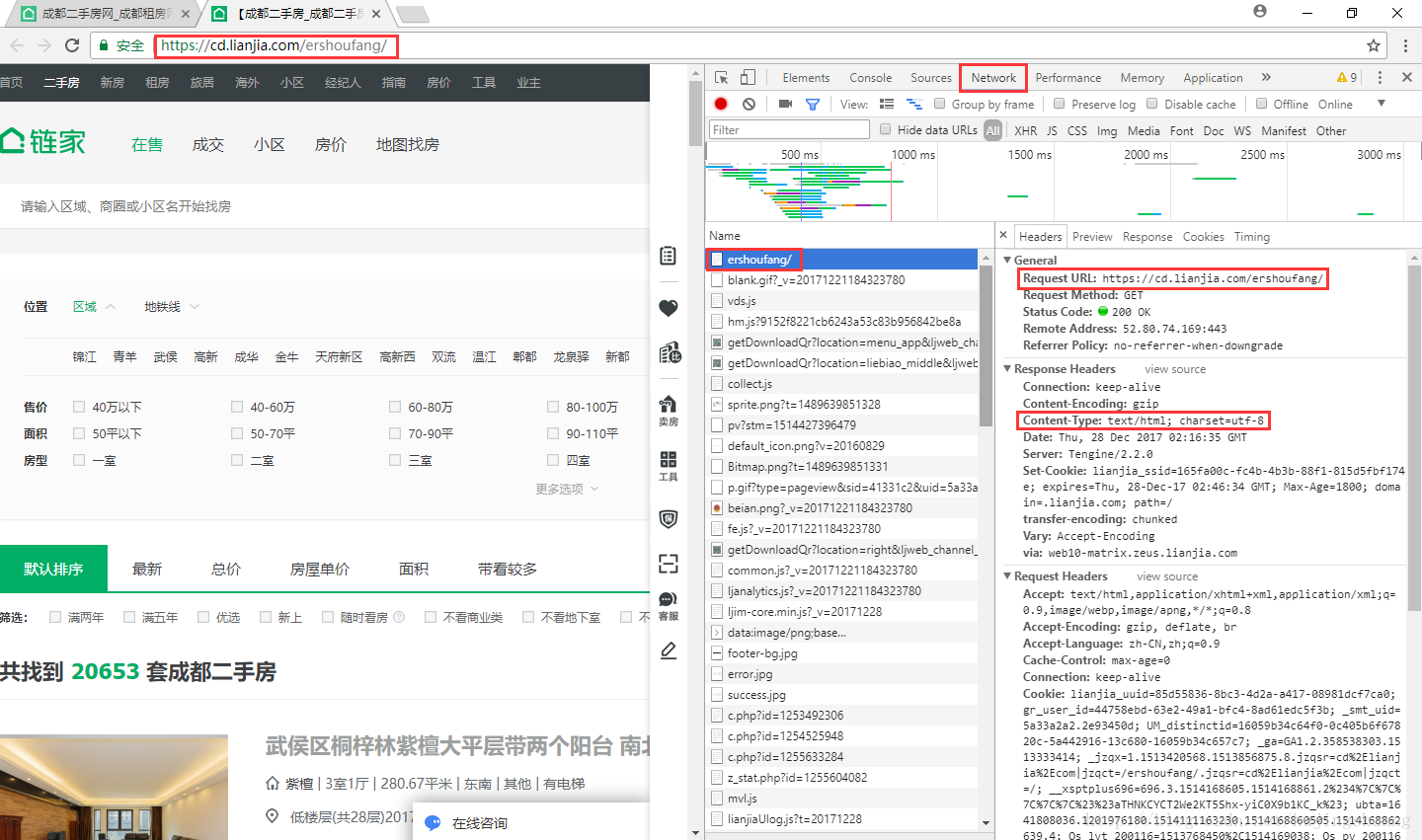The image size is (1422, 840).
Task: Close the request details pane
Action: (x=1003, y=235)
